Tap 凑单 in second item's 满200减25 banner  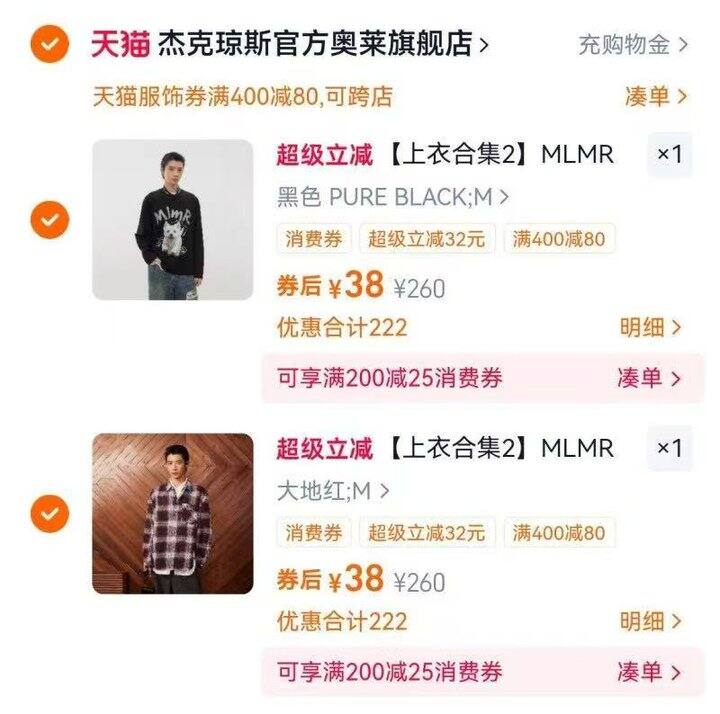pyautogui.click(x=649, y=671)
